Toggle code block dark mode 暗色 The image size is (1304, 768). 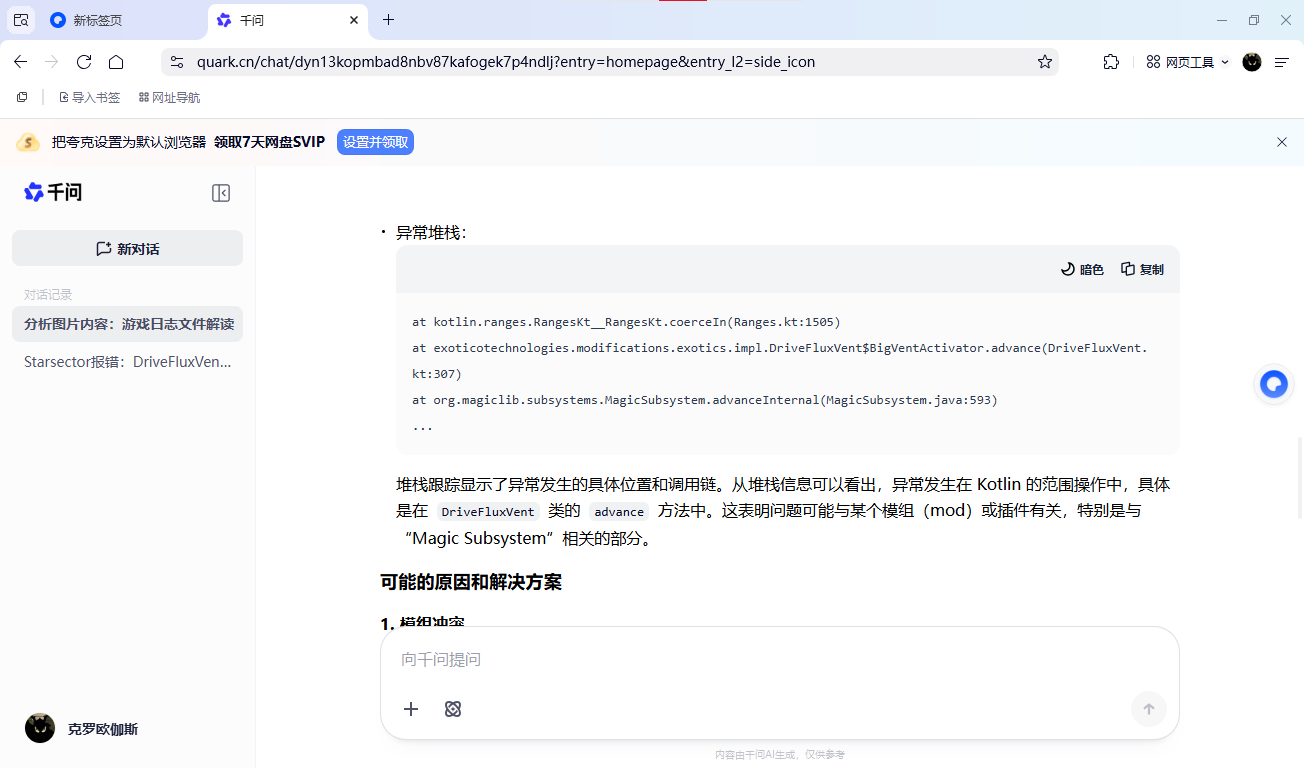(1082, 269)
